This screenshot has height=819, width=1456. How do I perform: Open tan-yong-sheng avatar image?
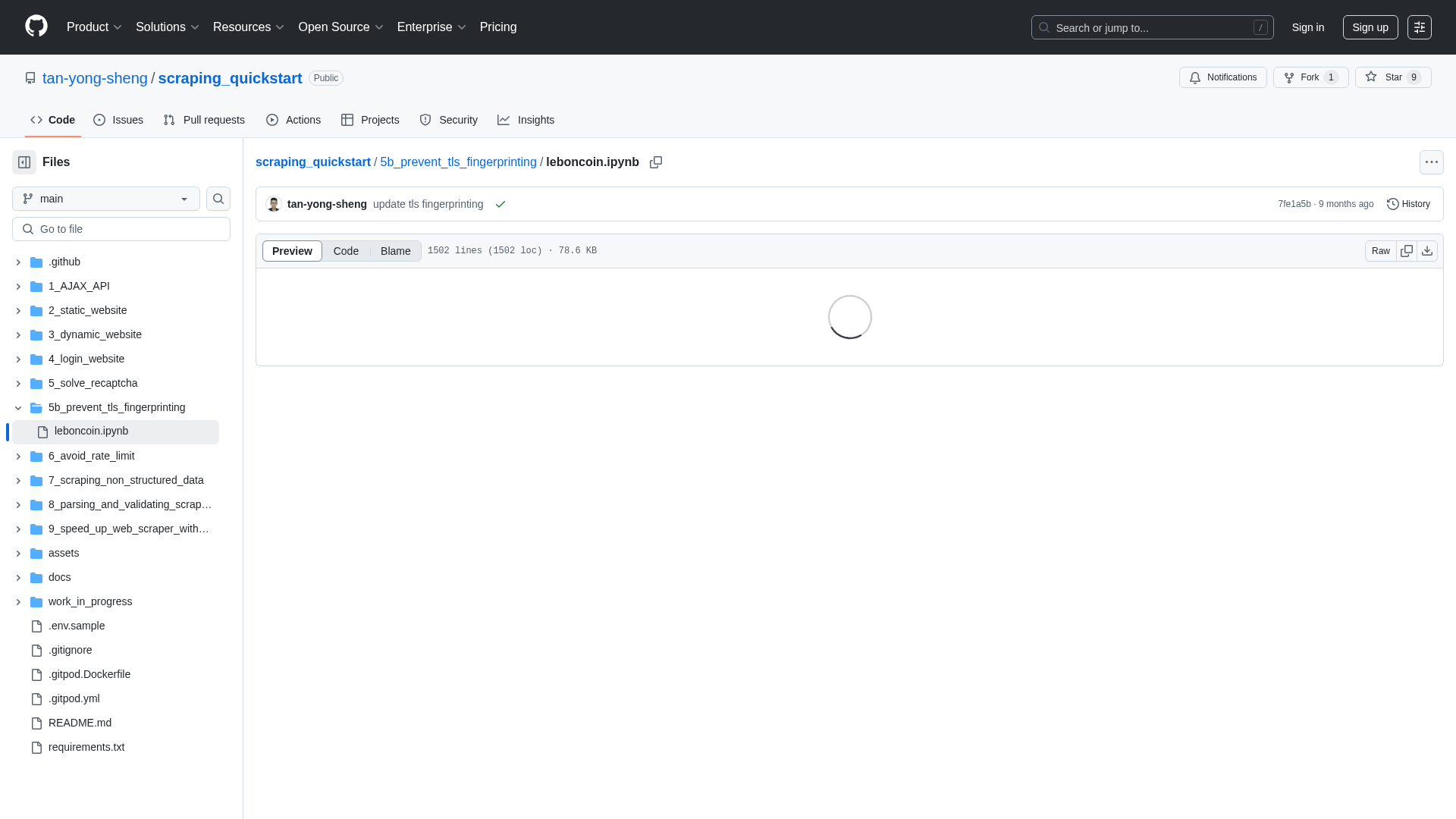274,204
